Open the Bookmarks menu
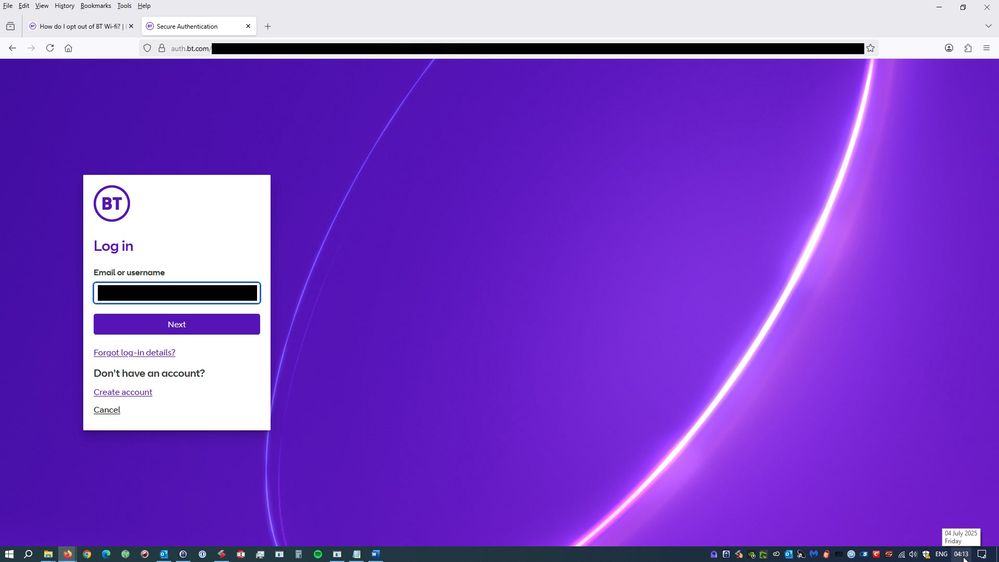This screenshot has width=999, height=562. point(96,6)
